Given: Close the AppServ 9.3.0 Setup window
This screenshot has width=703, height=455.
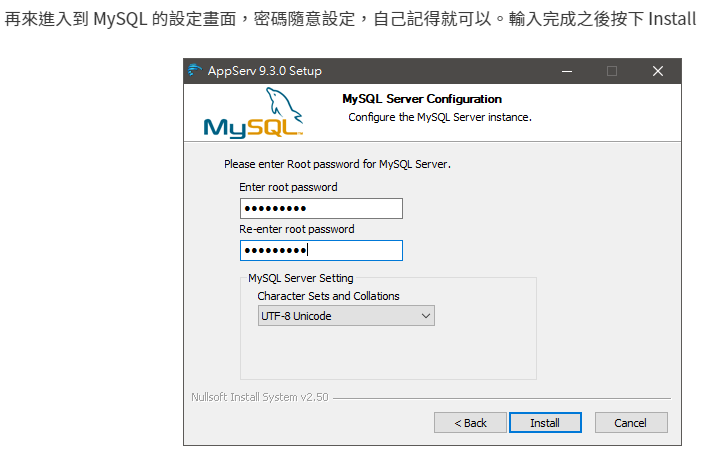Looking at the screenshot, I should click(x=657, y=71).
